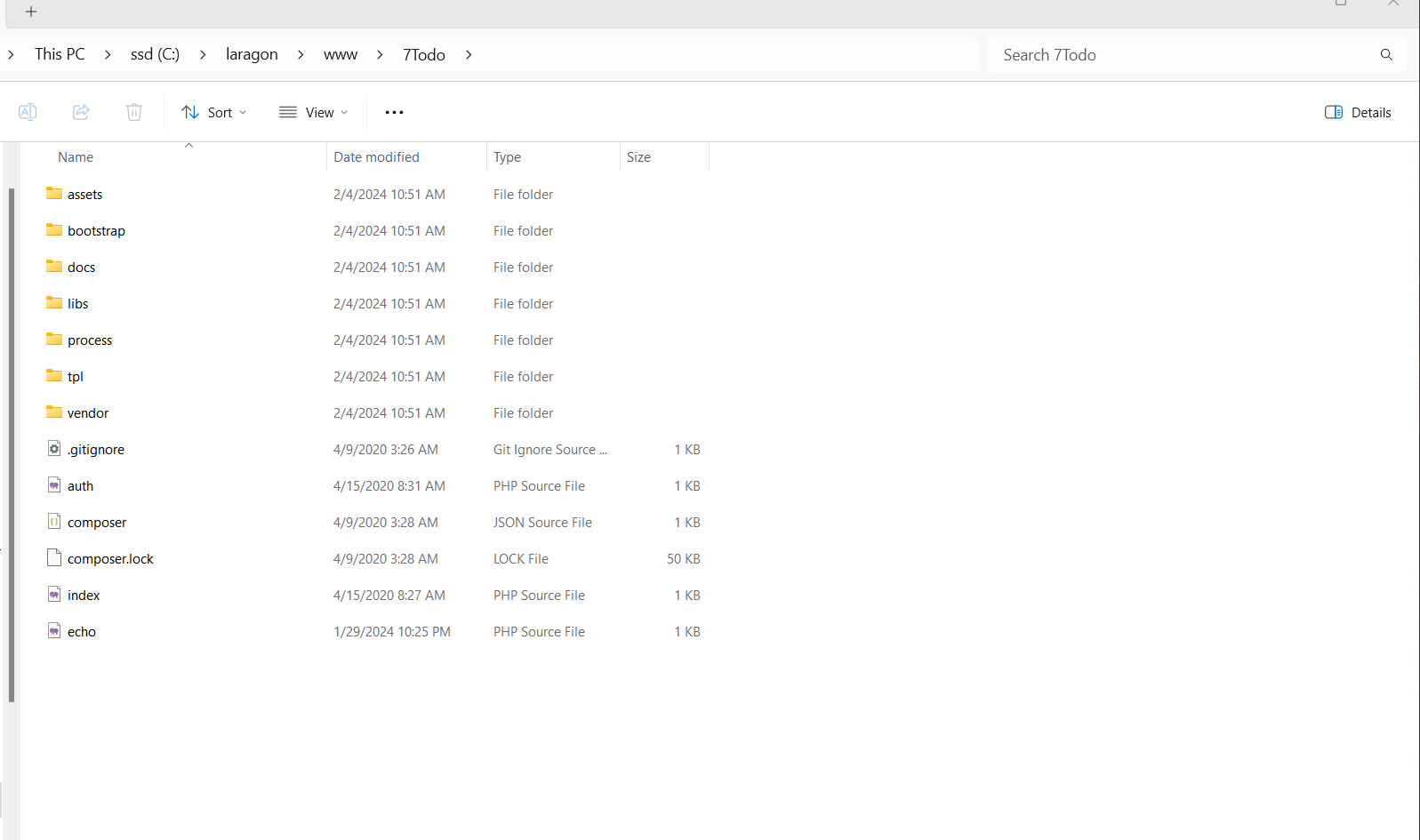
Task: Click the left pane vertical scrollbar
Action: point(12,444)
